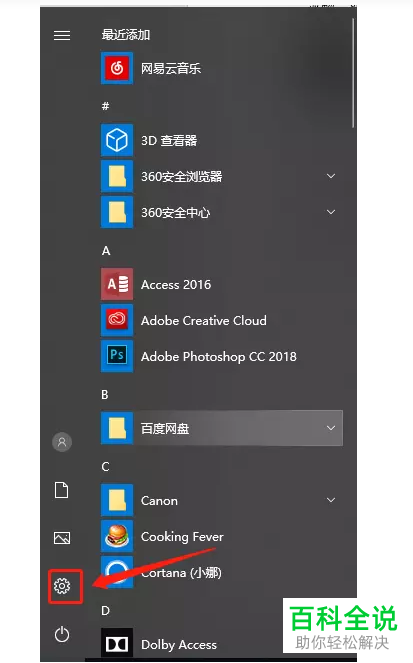Expand the Canon folder chevron
Image resolution: width=413 pixels, height=663 pixels.
tap(331, 500)
